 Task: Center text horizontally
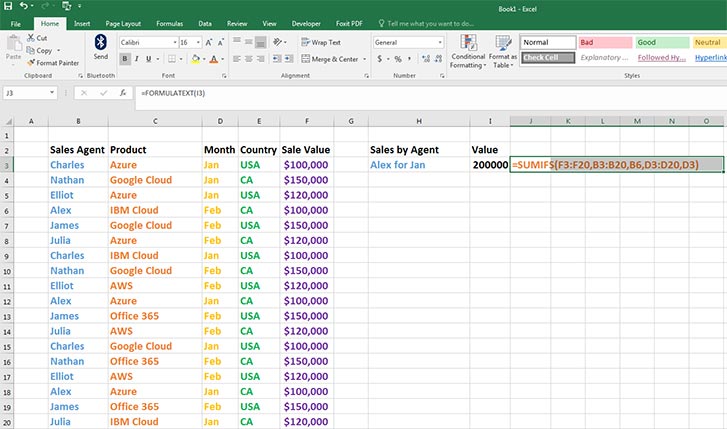(x=249, y=59)
